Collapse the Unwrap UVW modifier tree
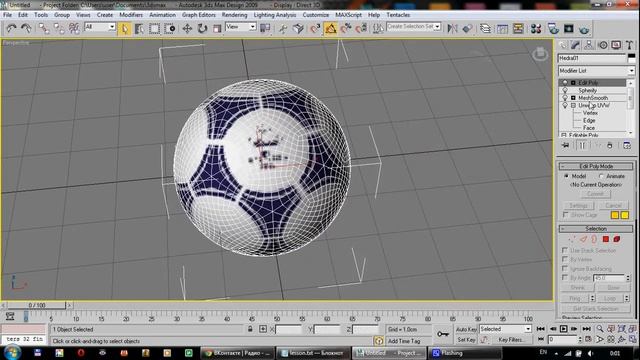Screen dimensions: 640x360 [x=573, y=105]
